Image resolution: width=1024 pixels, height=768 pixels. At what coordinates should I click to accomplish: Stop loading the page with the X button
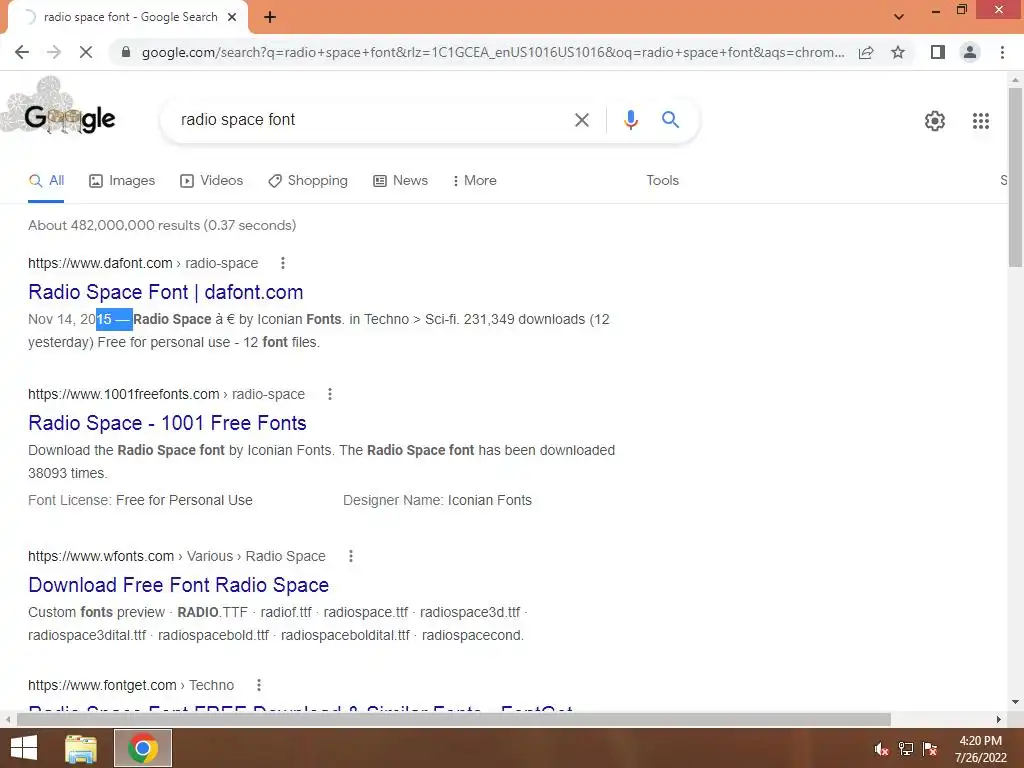coord(86,52)
